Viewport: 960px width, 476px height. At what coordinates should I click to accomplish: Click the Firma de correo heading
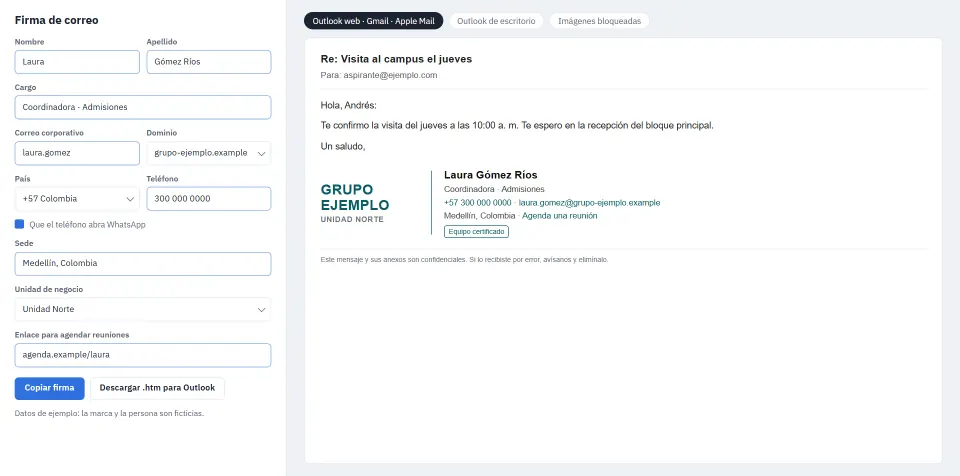click(x=56, y=20)
